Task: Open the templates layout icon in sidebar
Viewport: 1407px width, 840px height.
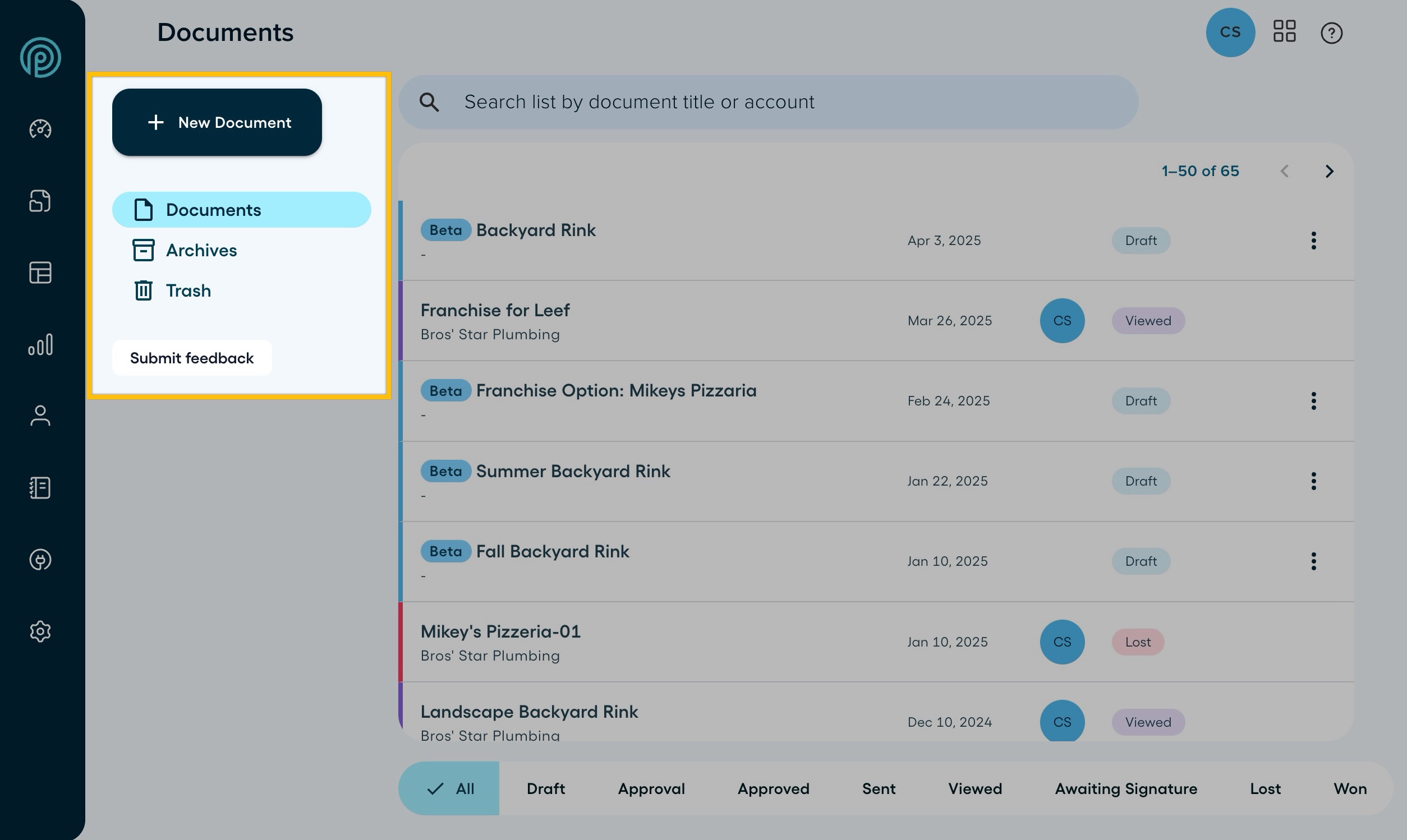Action: [x=40, y=273]
